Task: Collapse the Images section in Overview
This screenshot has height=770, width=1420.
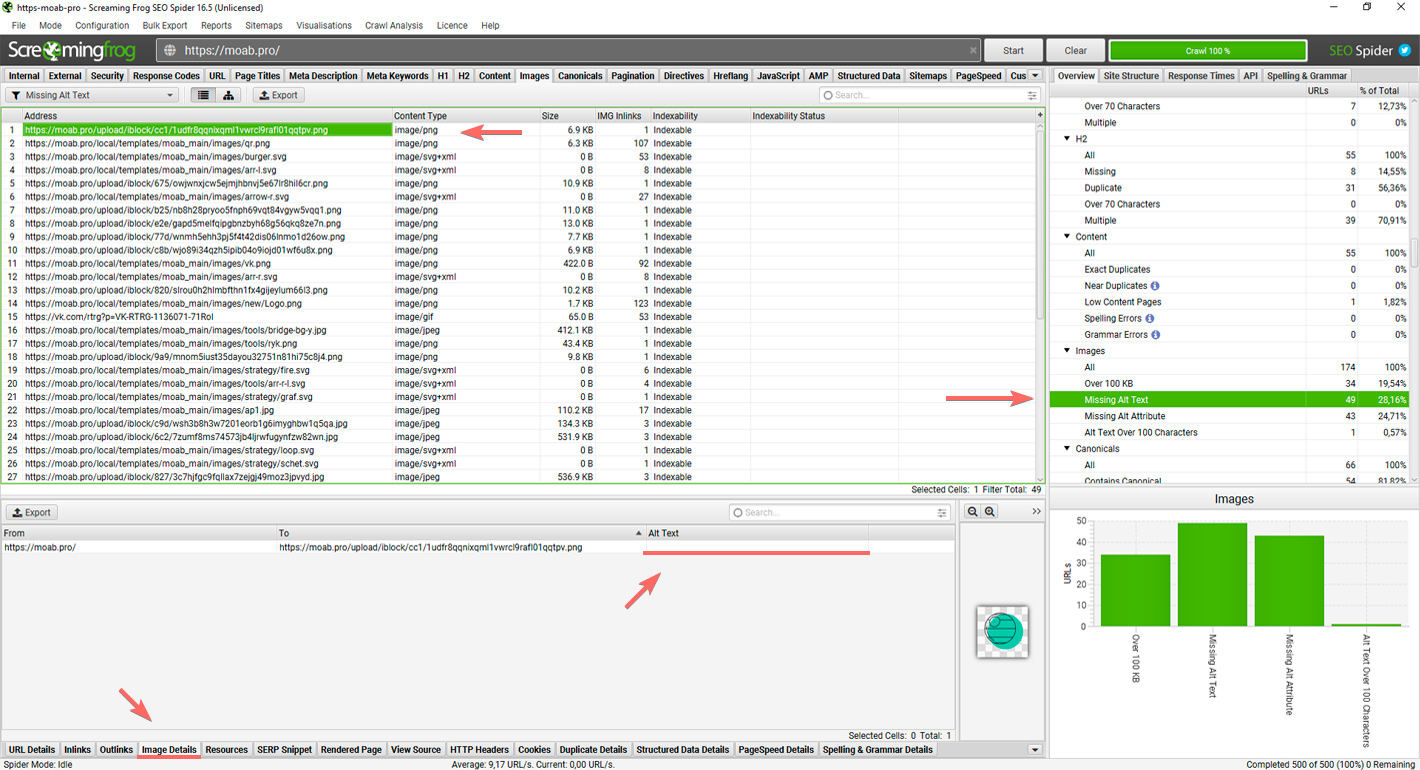Action: click(x=1067, y=351)
